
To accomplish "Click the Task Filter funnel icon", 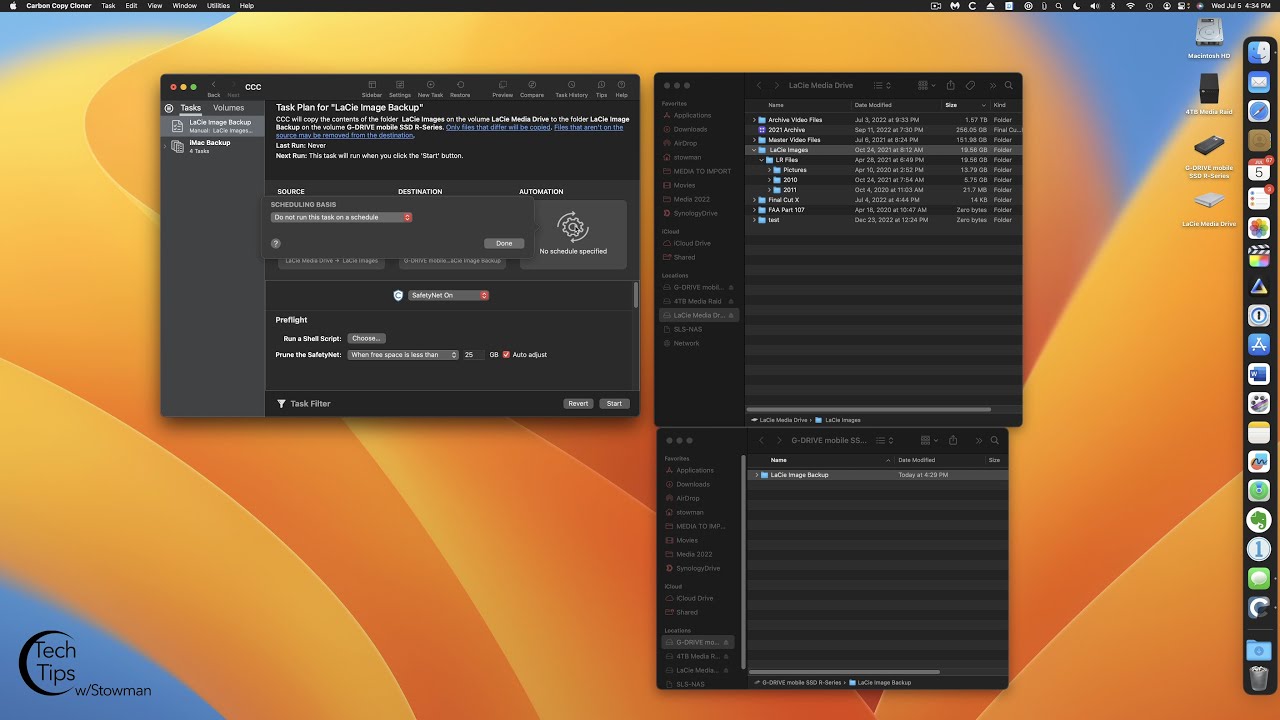I will 281,404.
